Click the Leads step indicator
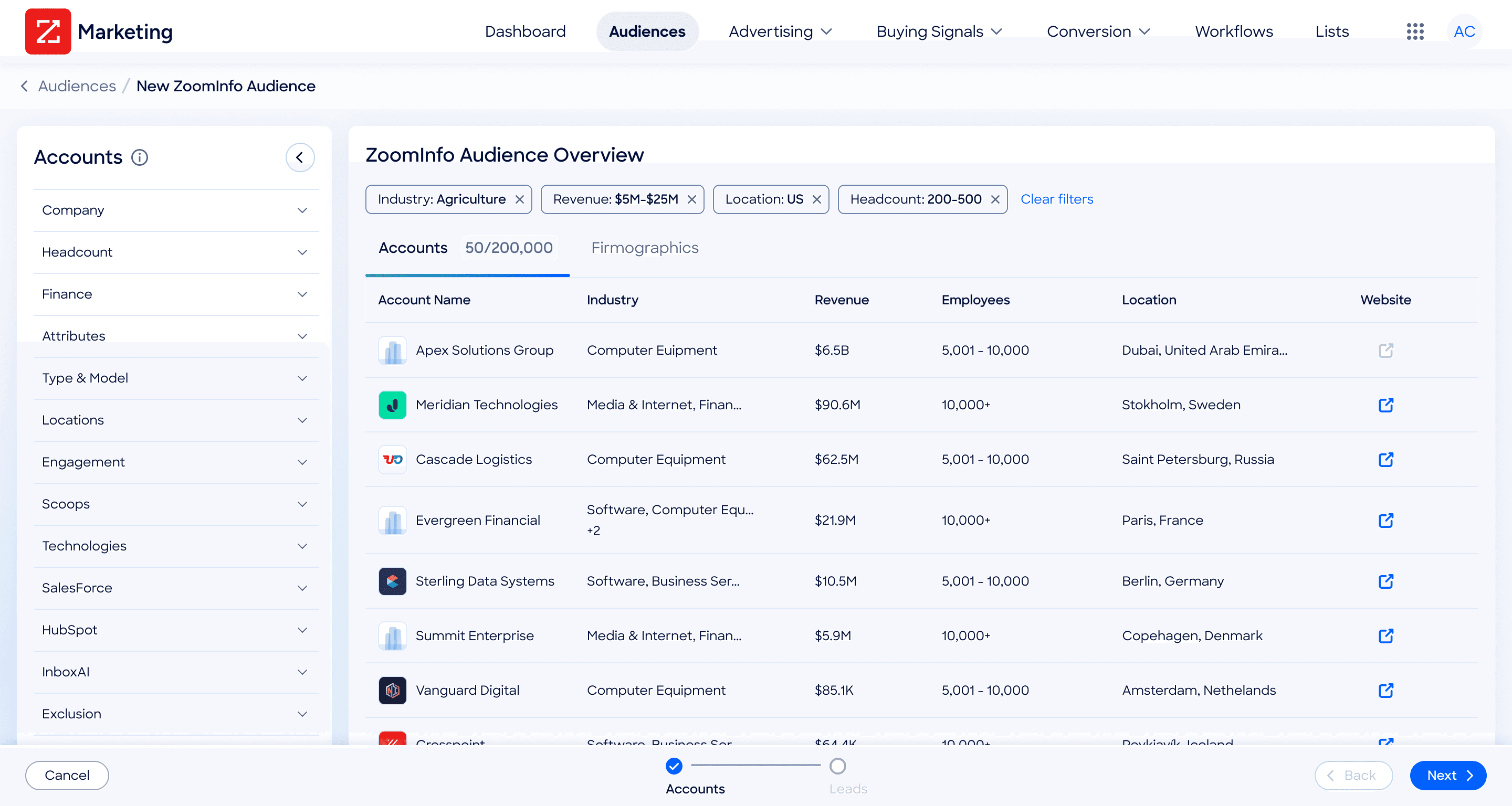 (837, 766)
